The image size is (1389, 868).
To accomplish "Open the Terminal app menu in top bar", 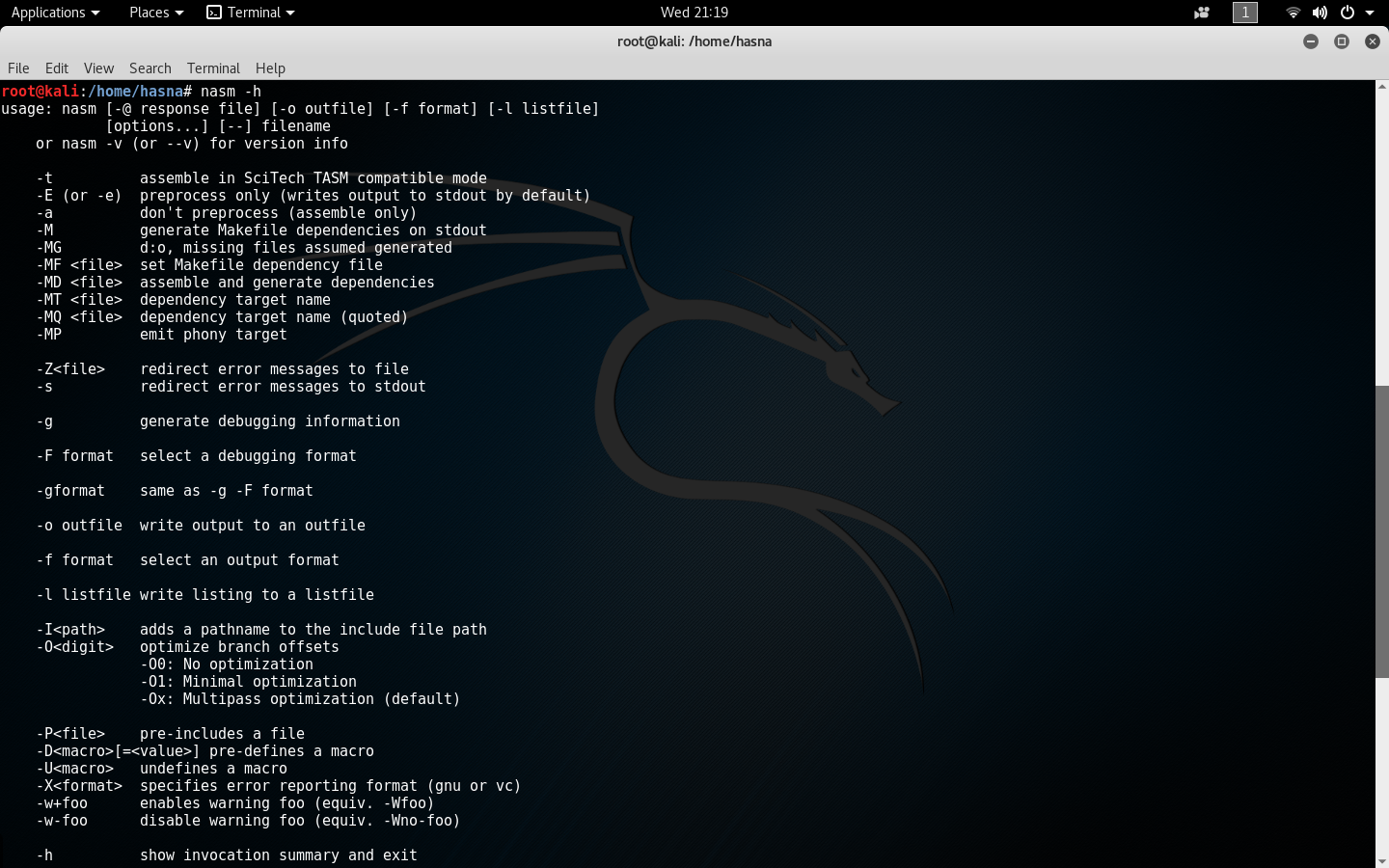I will point(251,13).
